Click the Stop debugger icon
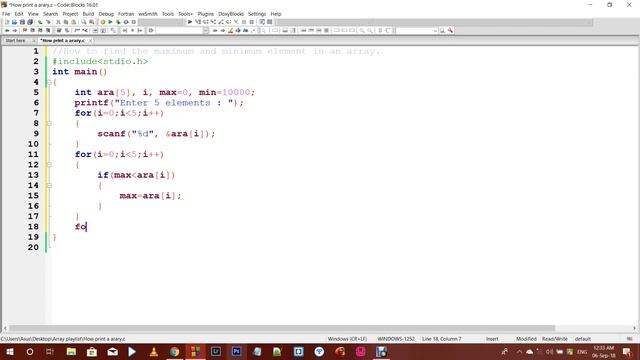This screenshot has height=360, width=640. click(252, 22)
